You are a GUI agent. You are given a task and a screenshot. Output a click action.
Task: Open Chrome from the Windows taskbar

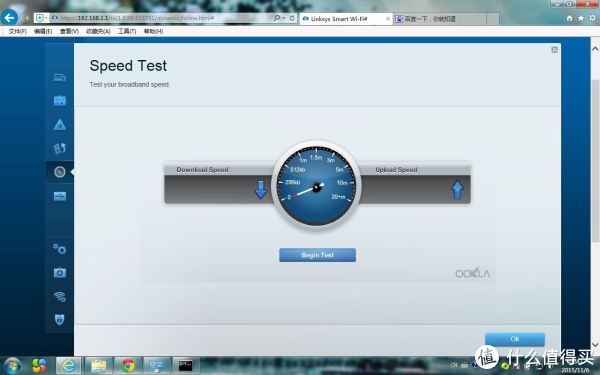click(127, 366)
